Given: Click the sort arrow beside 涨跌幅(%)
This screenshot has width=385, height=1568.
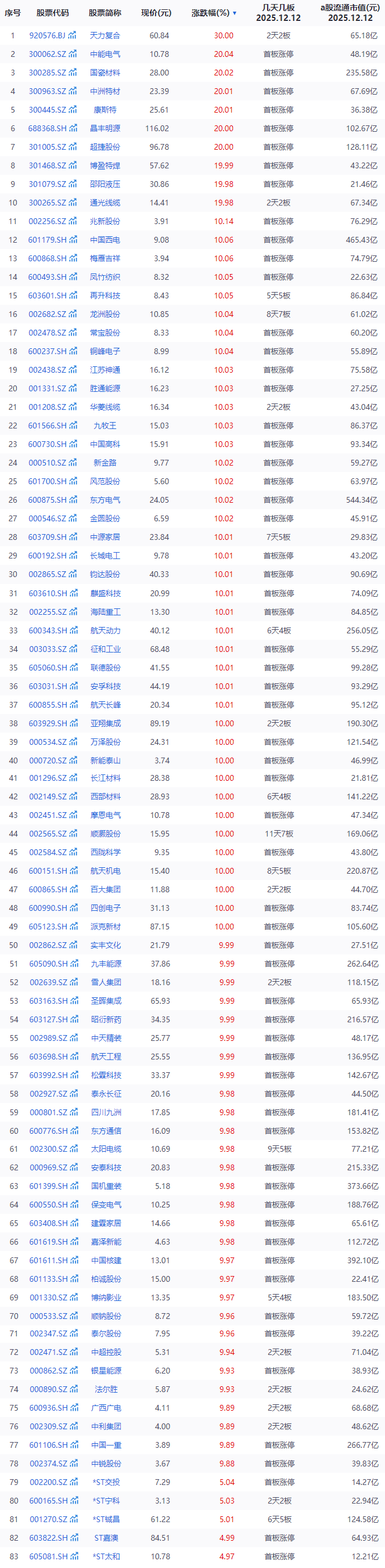Looking at the screenshot, I should pyautogui.click(x=235, y=13).
